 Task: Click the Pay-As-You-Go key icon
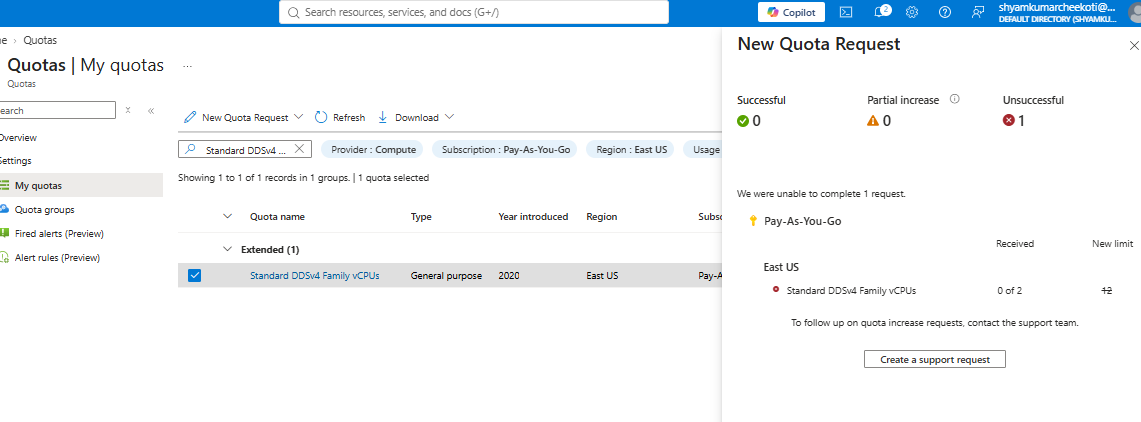tap(753, 221)
